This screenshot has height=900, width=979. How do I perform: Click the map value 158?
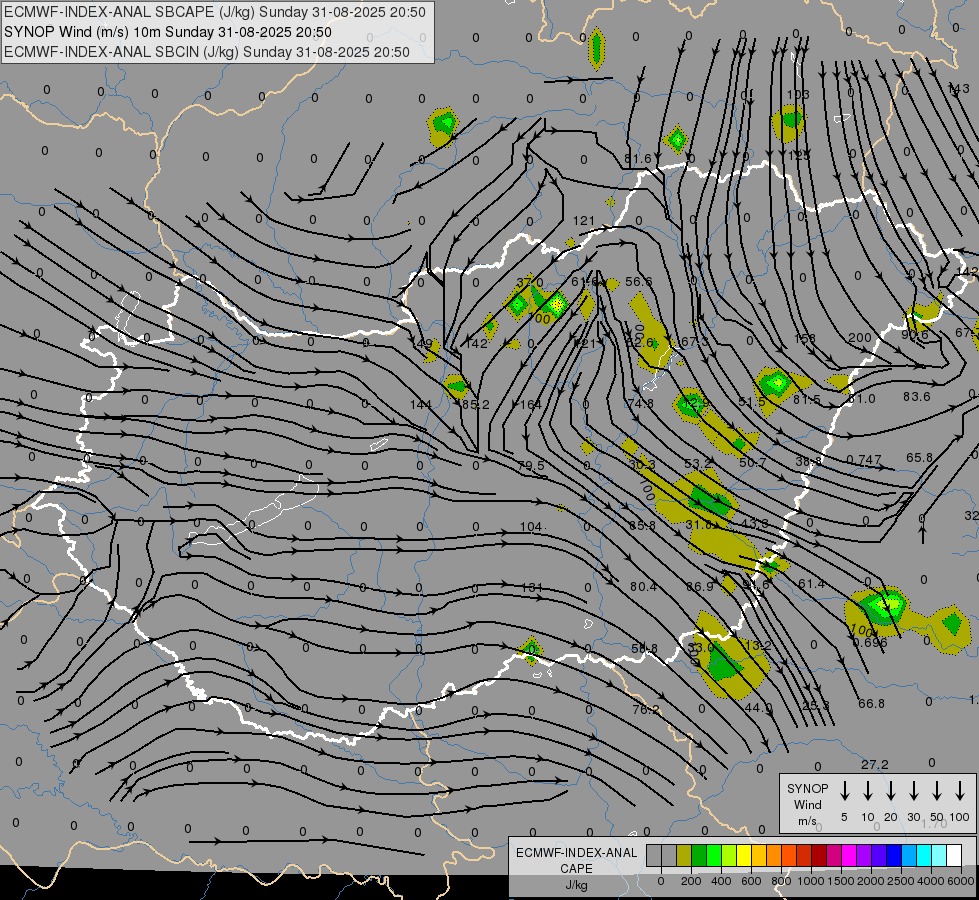[x=805, y=339]
